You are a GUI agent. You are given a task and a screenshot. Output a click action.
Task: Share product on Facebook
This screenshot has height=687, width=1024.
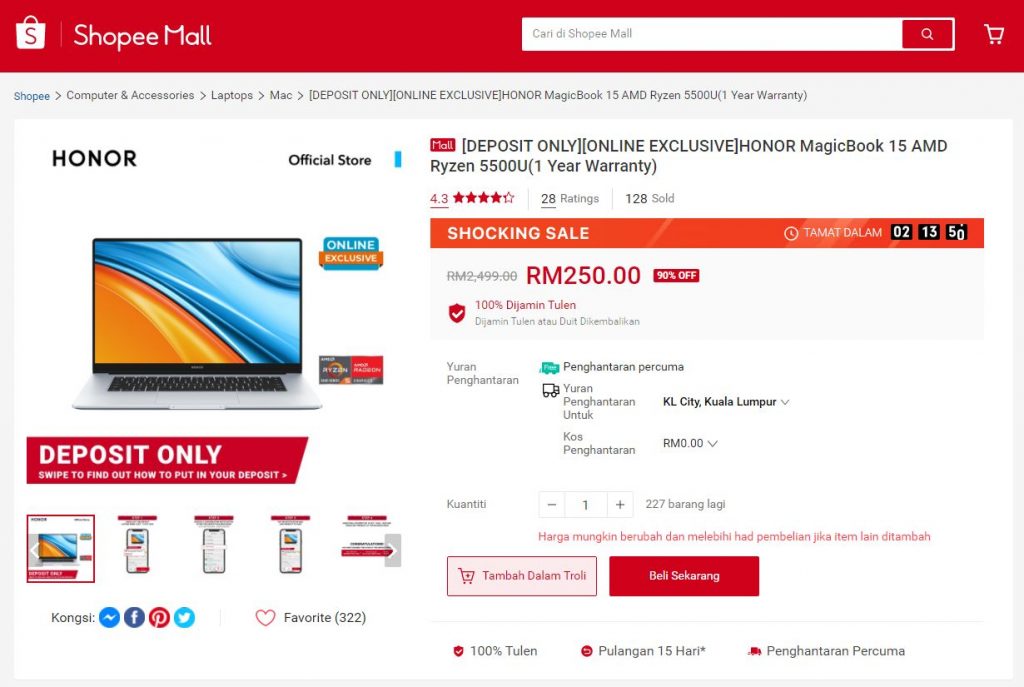coord(135,617)
